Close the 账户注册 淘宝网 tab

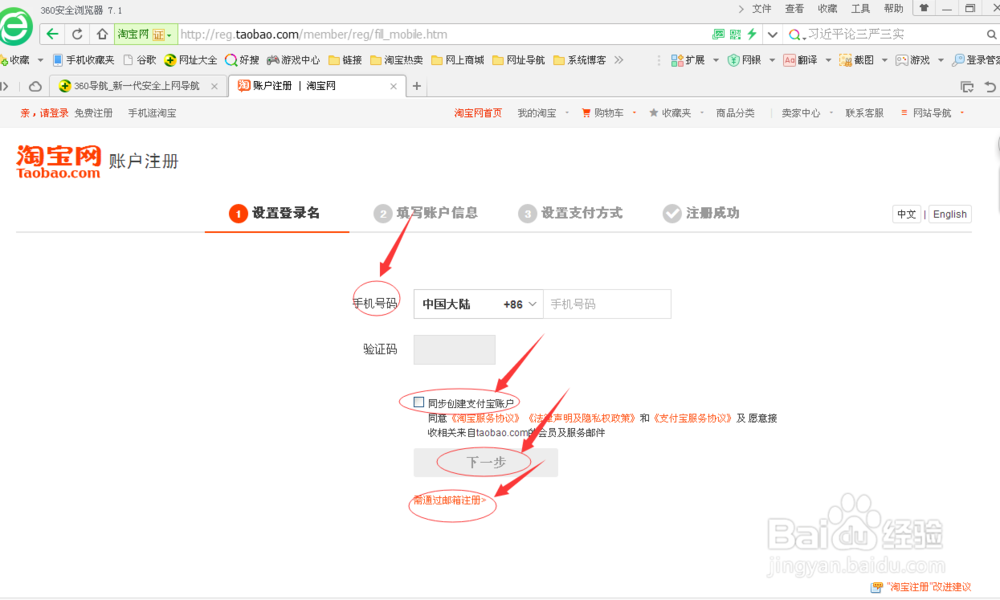tap(393, 86)
